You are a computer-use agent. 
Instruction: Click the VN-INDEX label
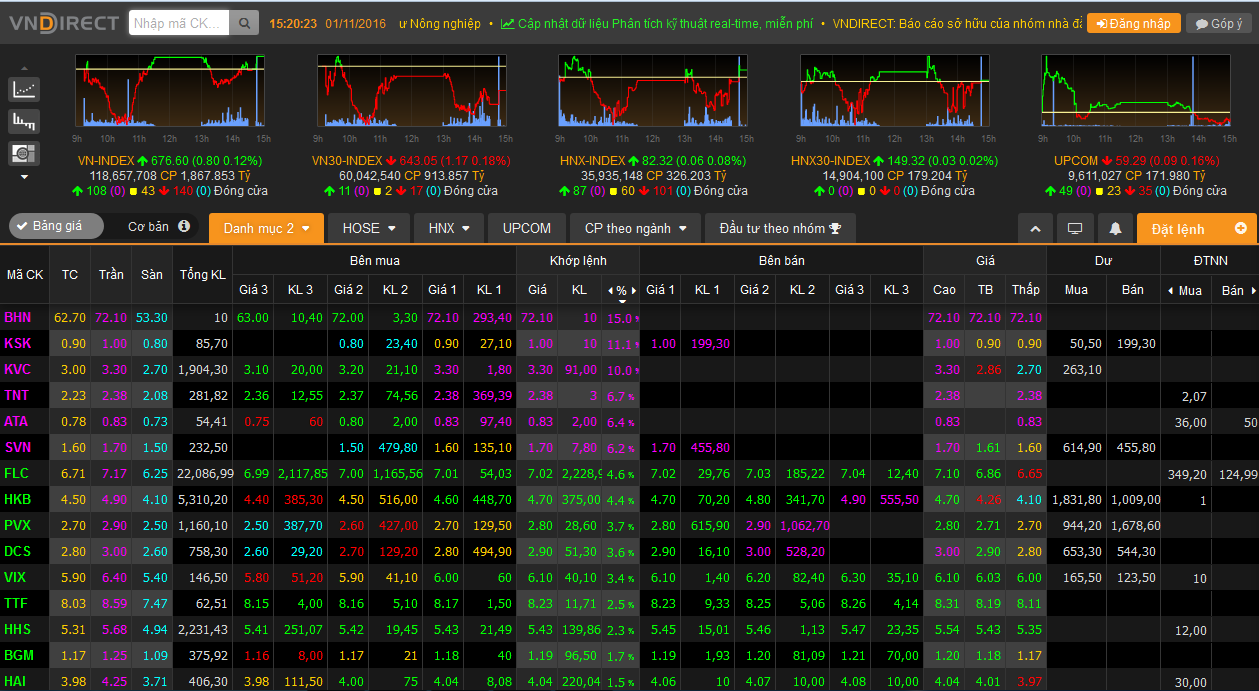point(105,160)
